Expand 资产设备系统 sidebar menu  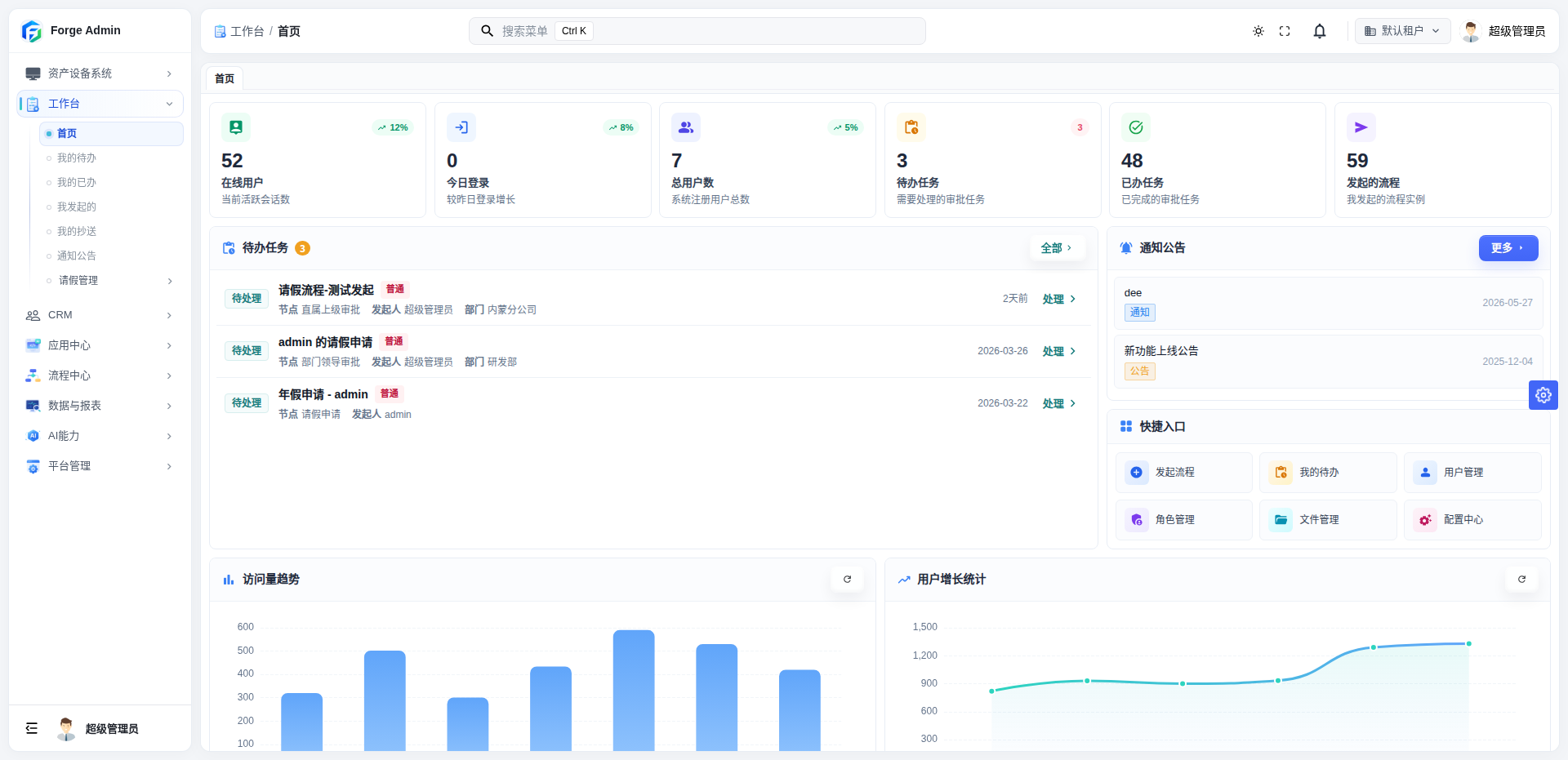(x=100, y=73)
